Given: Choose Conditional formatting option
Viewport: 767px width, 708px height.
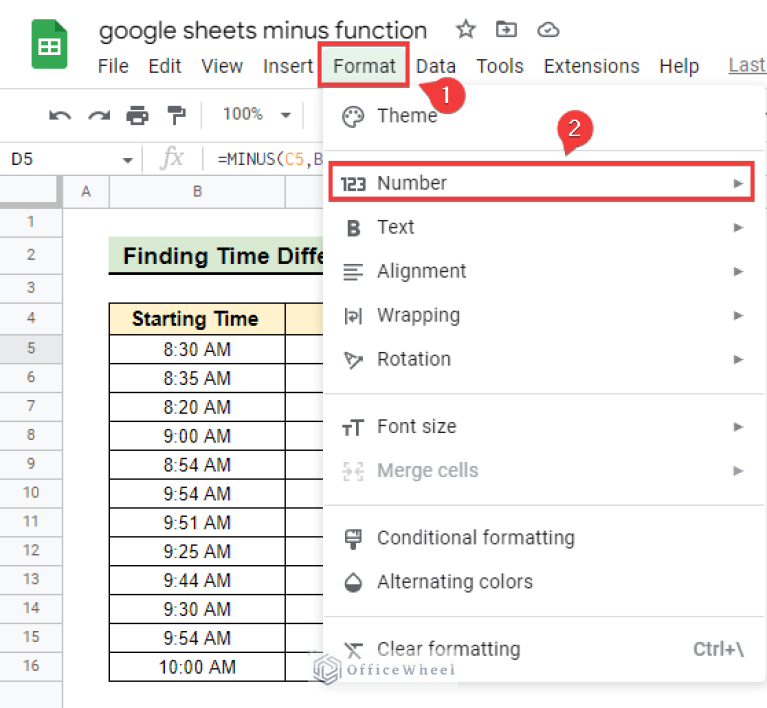Looking at the screenshot, I should click(x=475, y=538).
